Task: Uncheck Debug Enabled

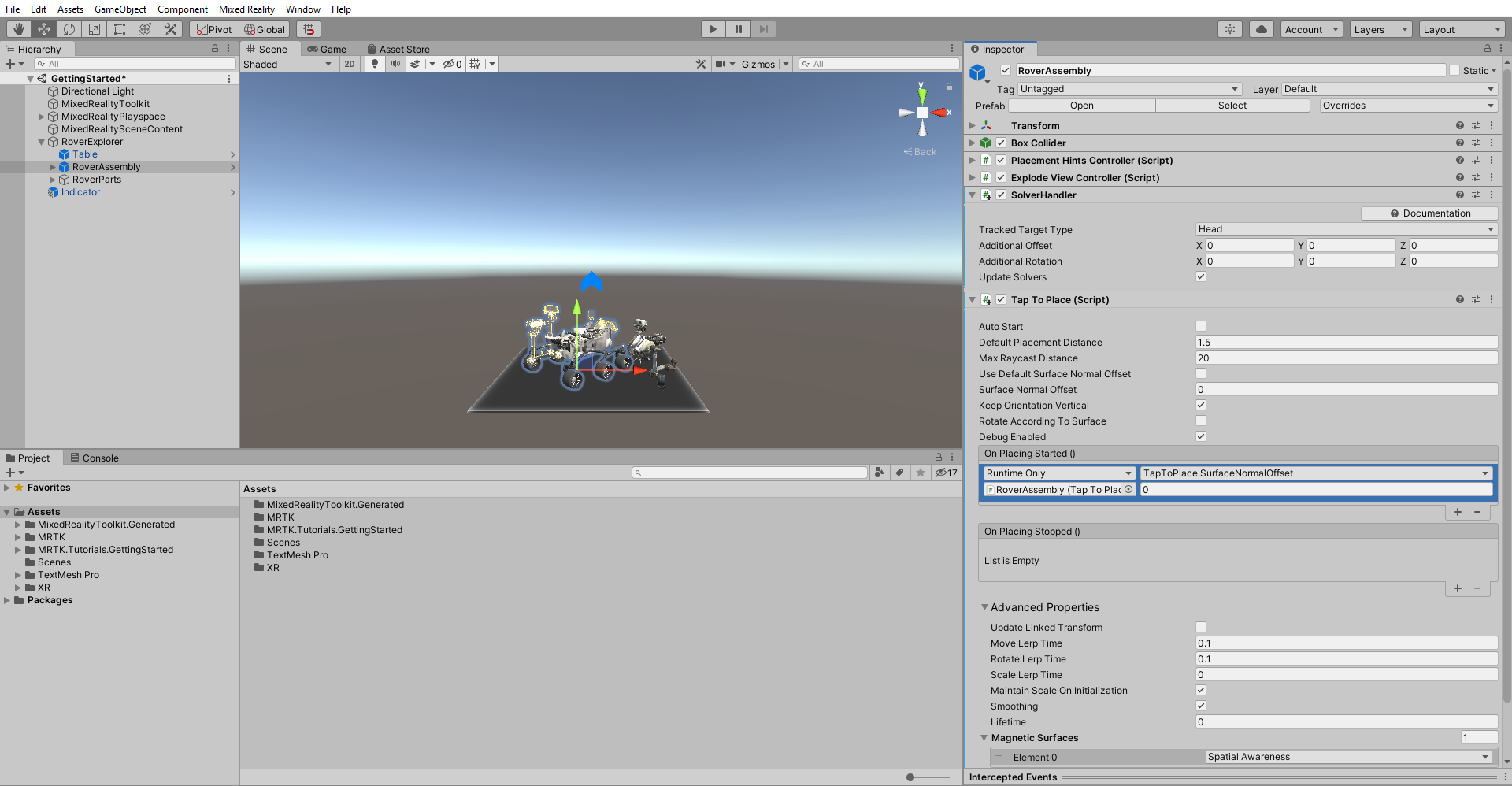Action: [1201, 436]
